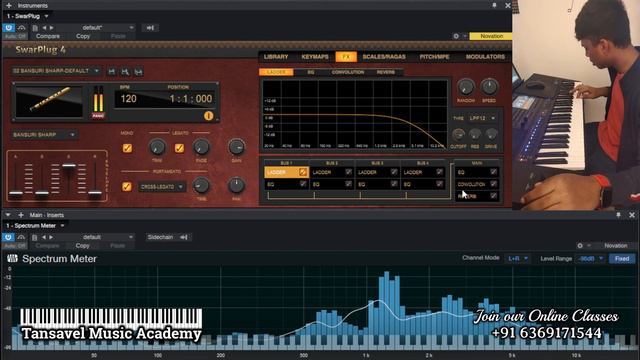Toggle Bus 3 EQ checkbox
This screenshot has width=640, height=360.
[x=394, y=184]
